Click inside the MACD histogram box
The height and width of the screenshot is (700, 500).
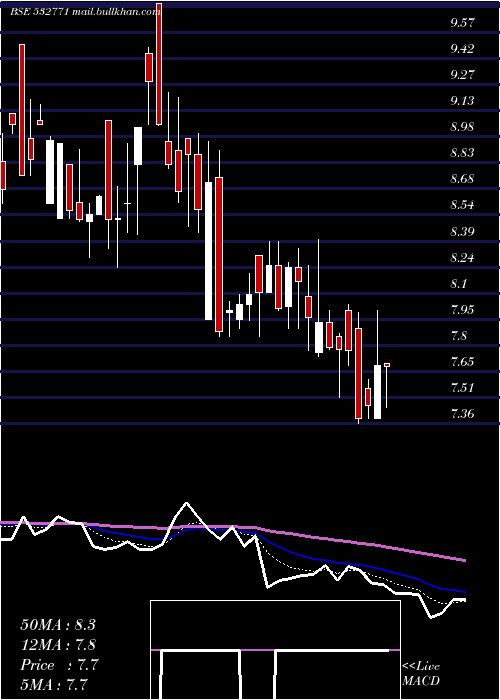pos(275,650)
